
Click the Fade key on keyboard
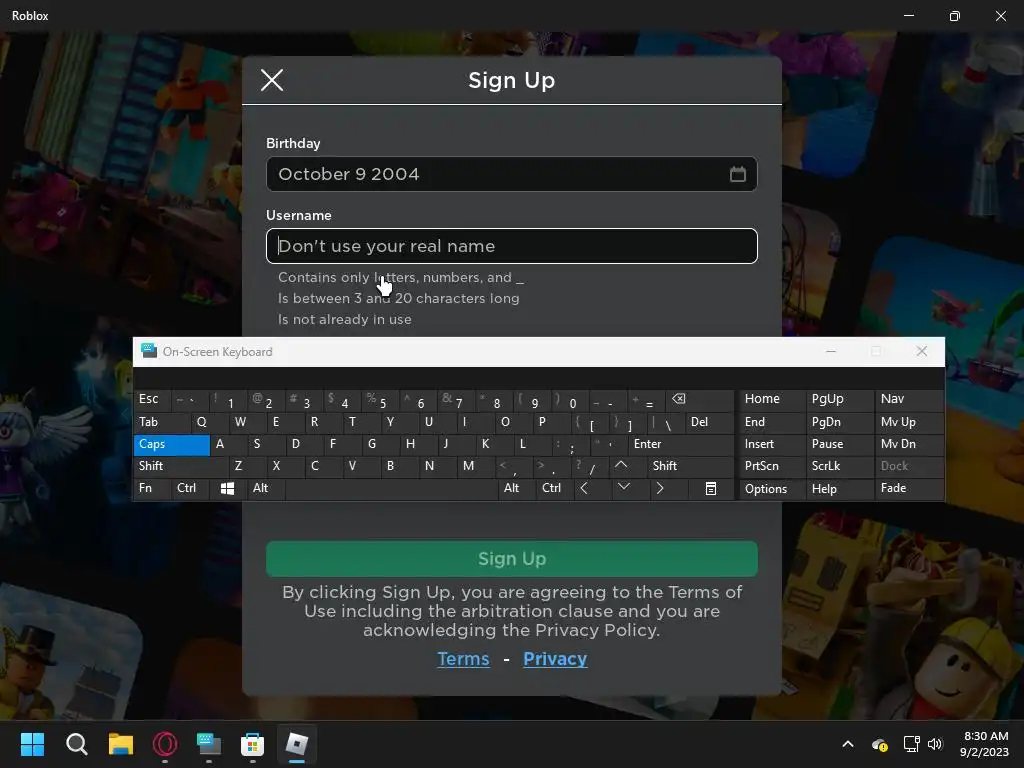pyautogui.click(x=908, y=488)
